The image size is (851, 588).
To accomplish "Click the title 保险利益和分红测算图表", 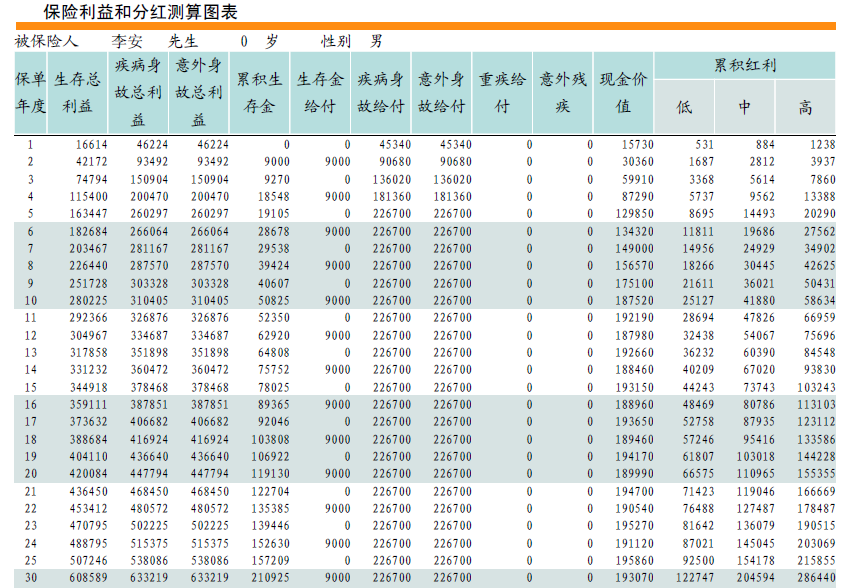I will pos(140,12).
